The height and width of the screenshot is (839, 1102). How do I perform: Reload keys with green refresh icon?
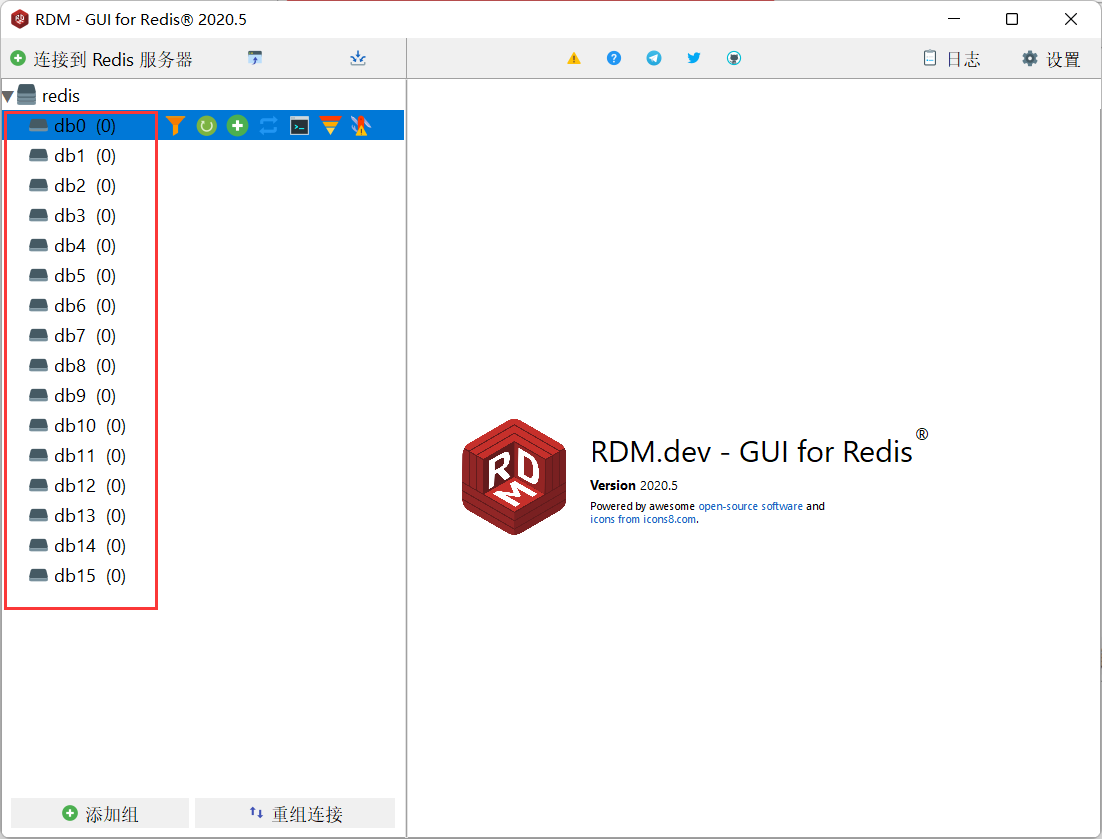click(207, 126)
